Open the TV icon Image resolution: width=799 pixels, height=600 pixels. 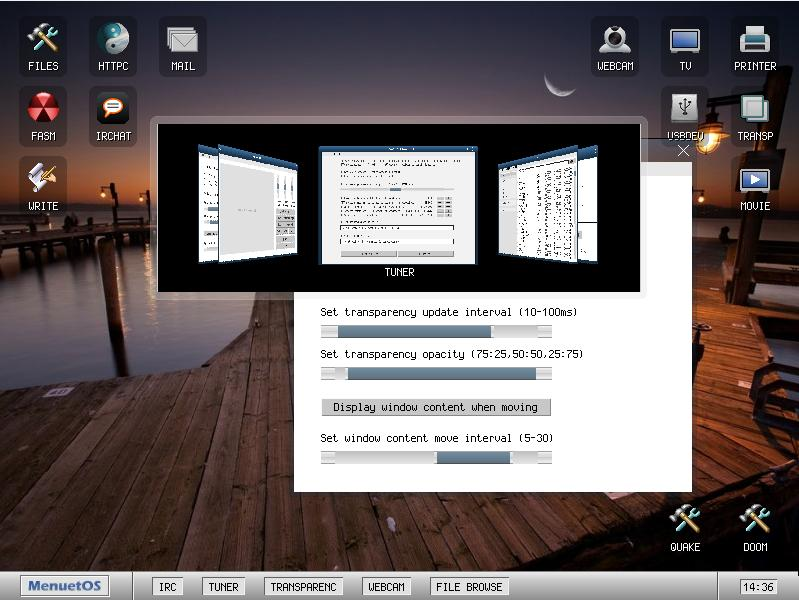685,46
